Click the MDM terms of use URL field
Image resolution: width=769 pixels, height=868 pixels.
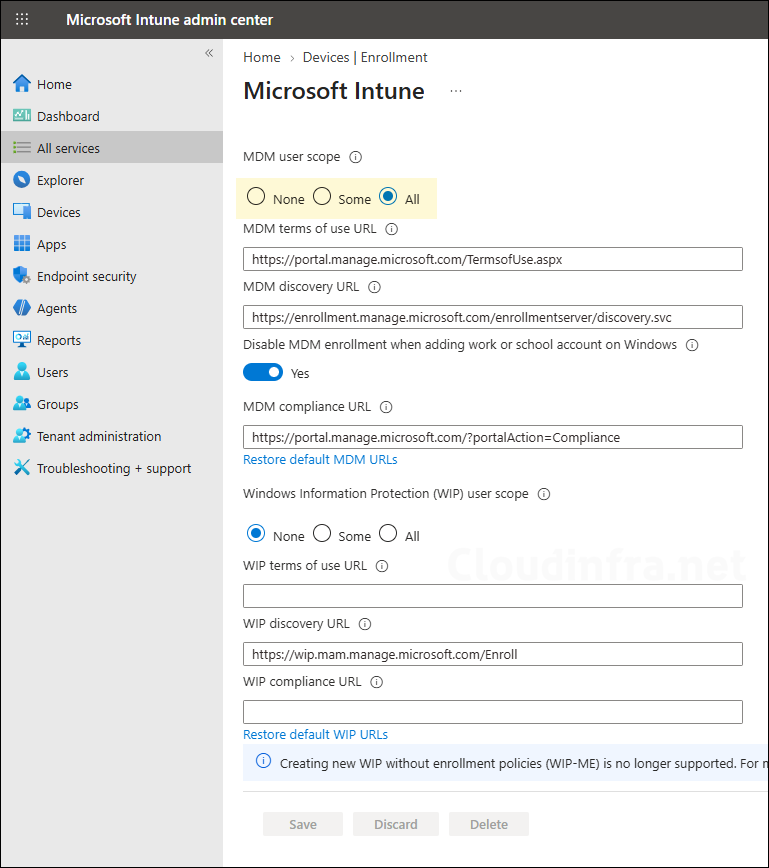pos(493,259)
